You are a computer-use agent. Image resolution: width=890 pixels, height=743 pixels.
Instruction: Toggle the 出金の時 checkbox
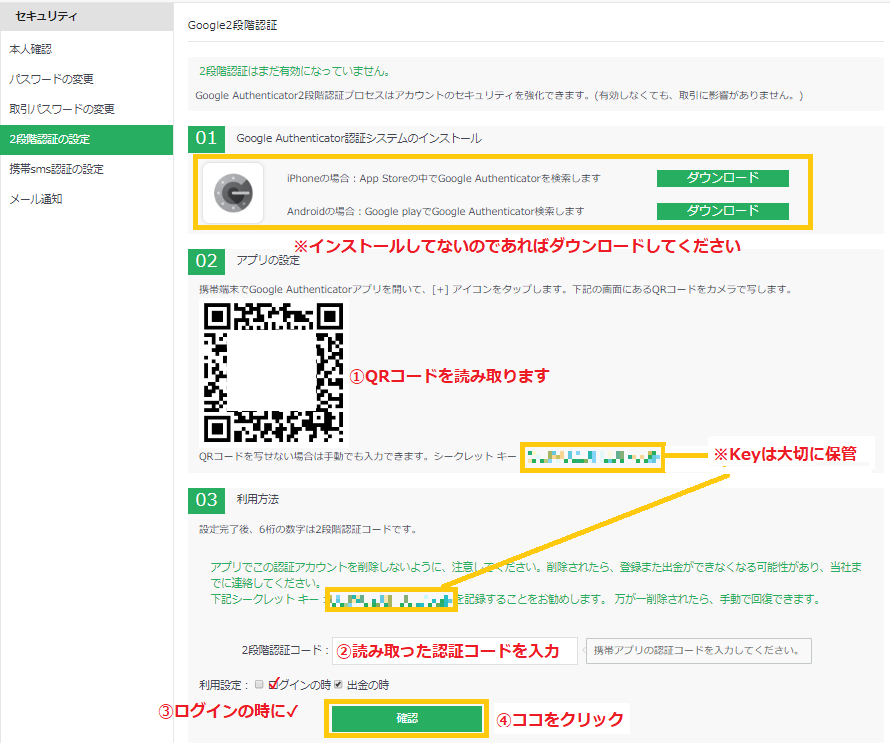coord(338,685)
